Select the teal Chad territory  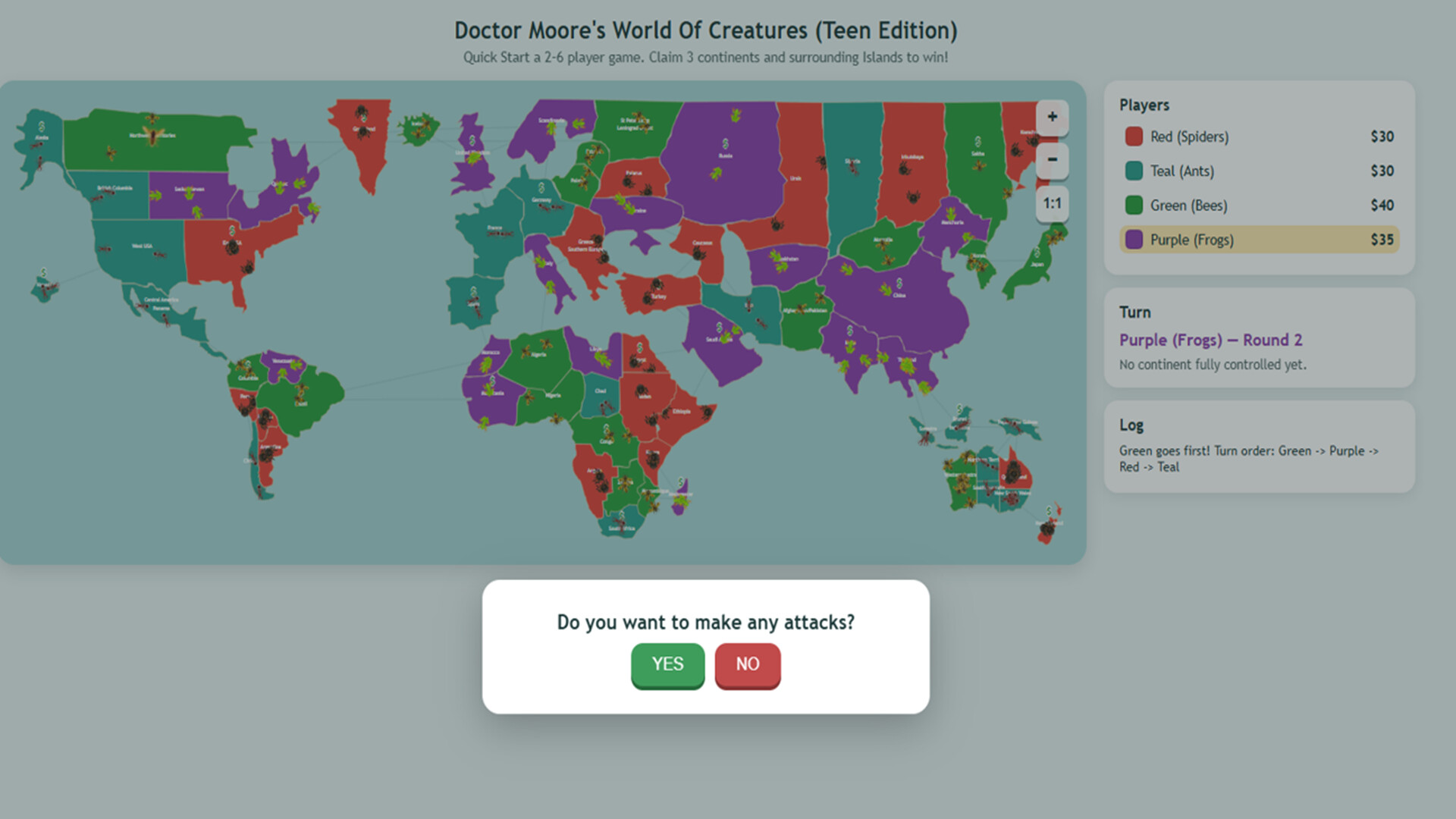pos(601,394)
